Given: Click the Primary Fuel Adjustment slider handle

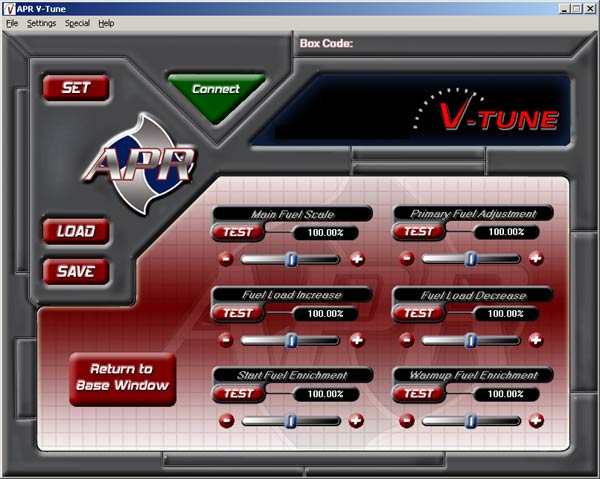Looking at the screenshot, I should tap(471, 259).
